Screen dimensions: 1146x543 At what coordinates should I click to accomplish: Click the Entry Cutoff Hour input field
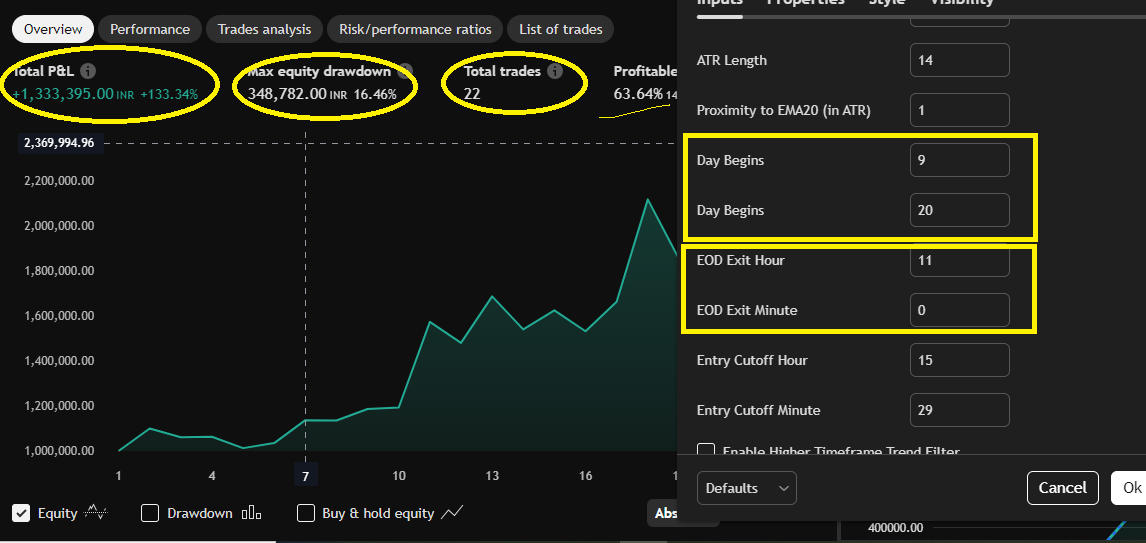(960, 360)
